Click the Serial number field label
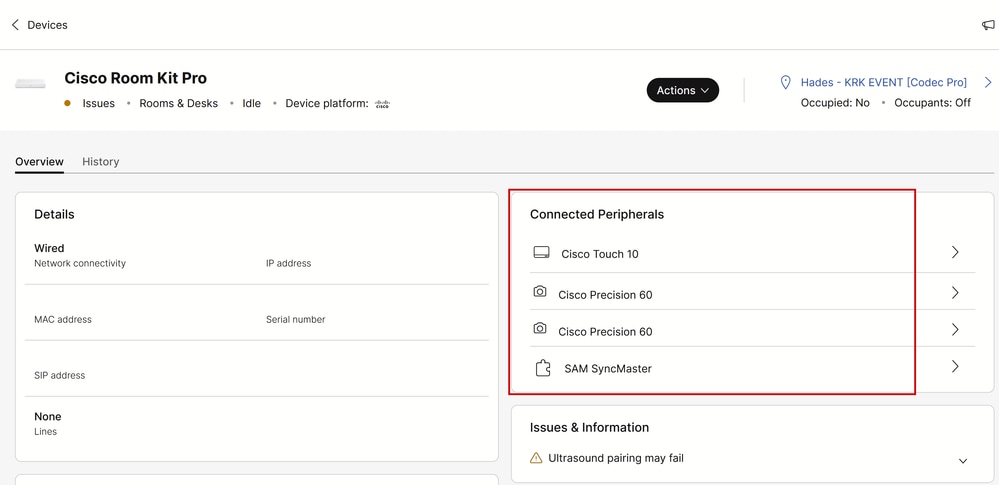This screenshot has width=999, height=485. click(x=296, y=319)
